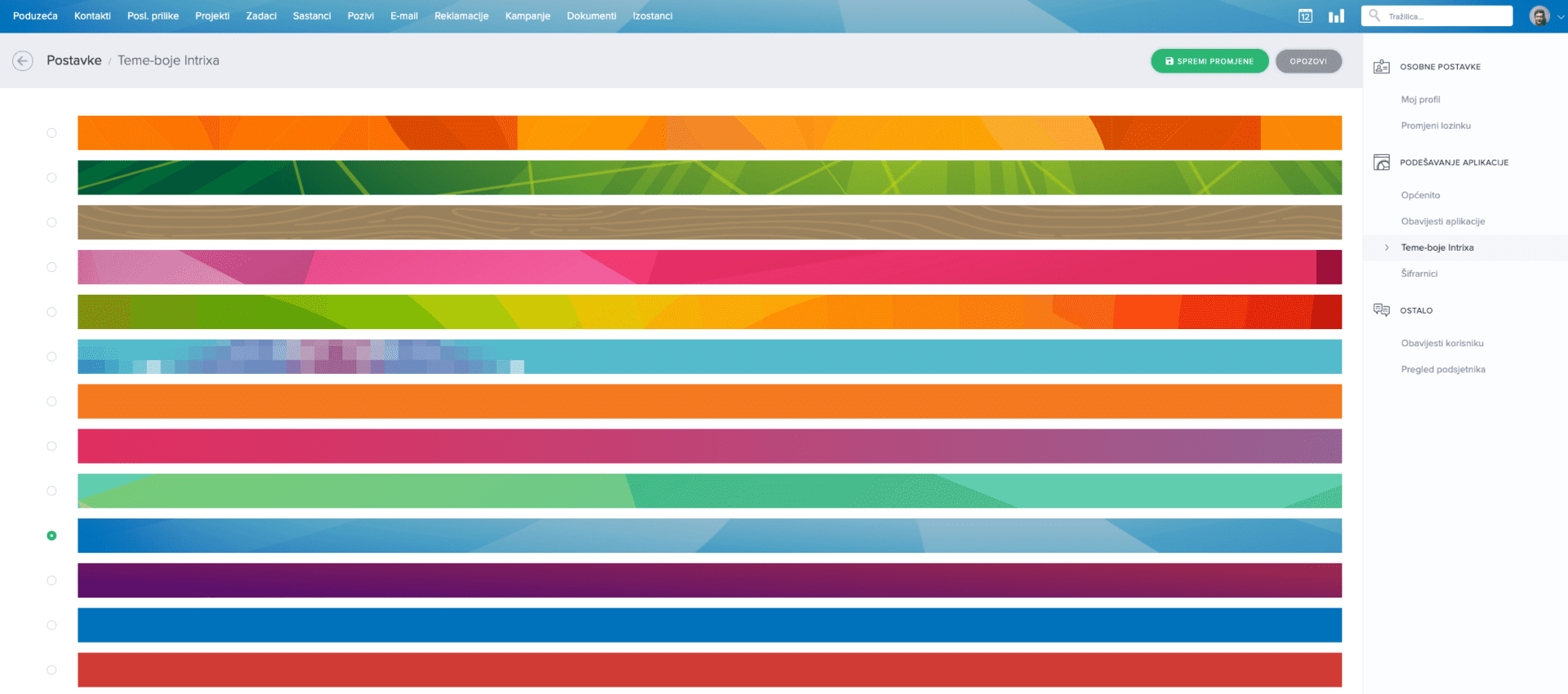Click the user avatar in top right

tap(1539, 16)
